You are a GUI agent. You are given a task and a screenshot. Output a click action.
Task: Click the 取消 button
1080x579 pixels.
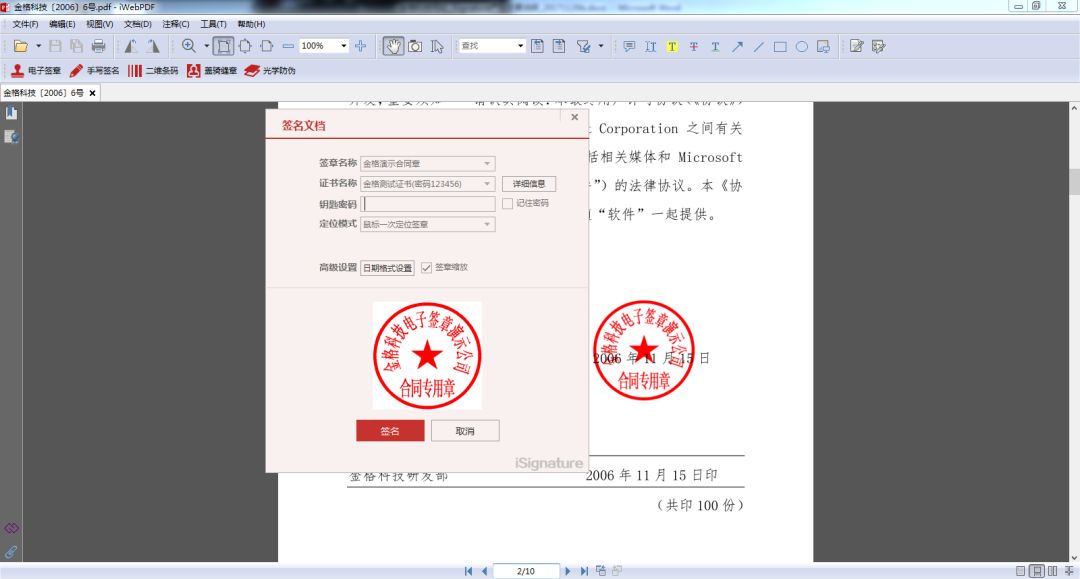(x=465, y=431)
